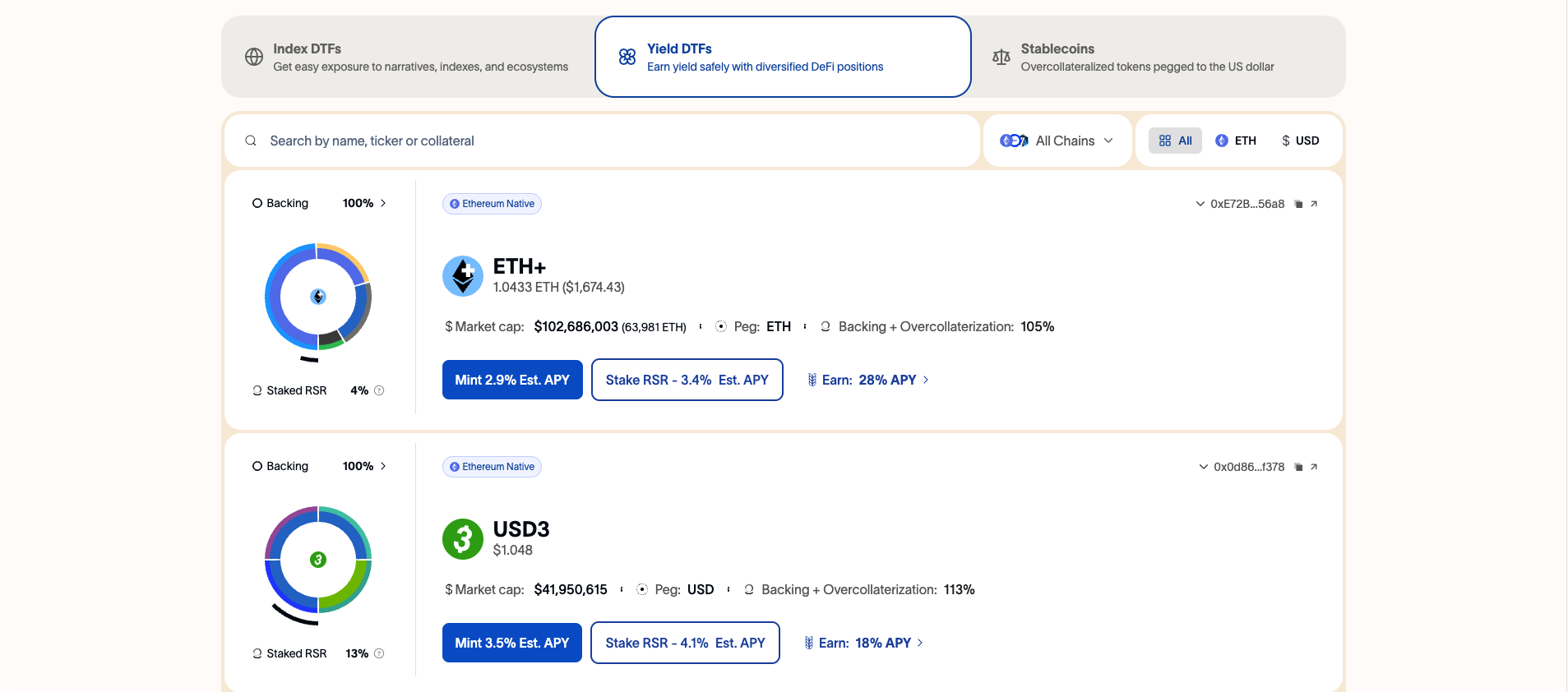Click the USD3 token logo
The width and height of the screenshot is (1568, 692).
pos(463,539)
